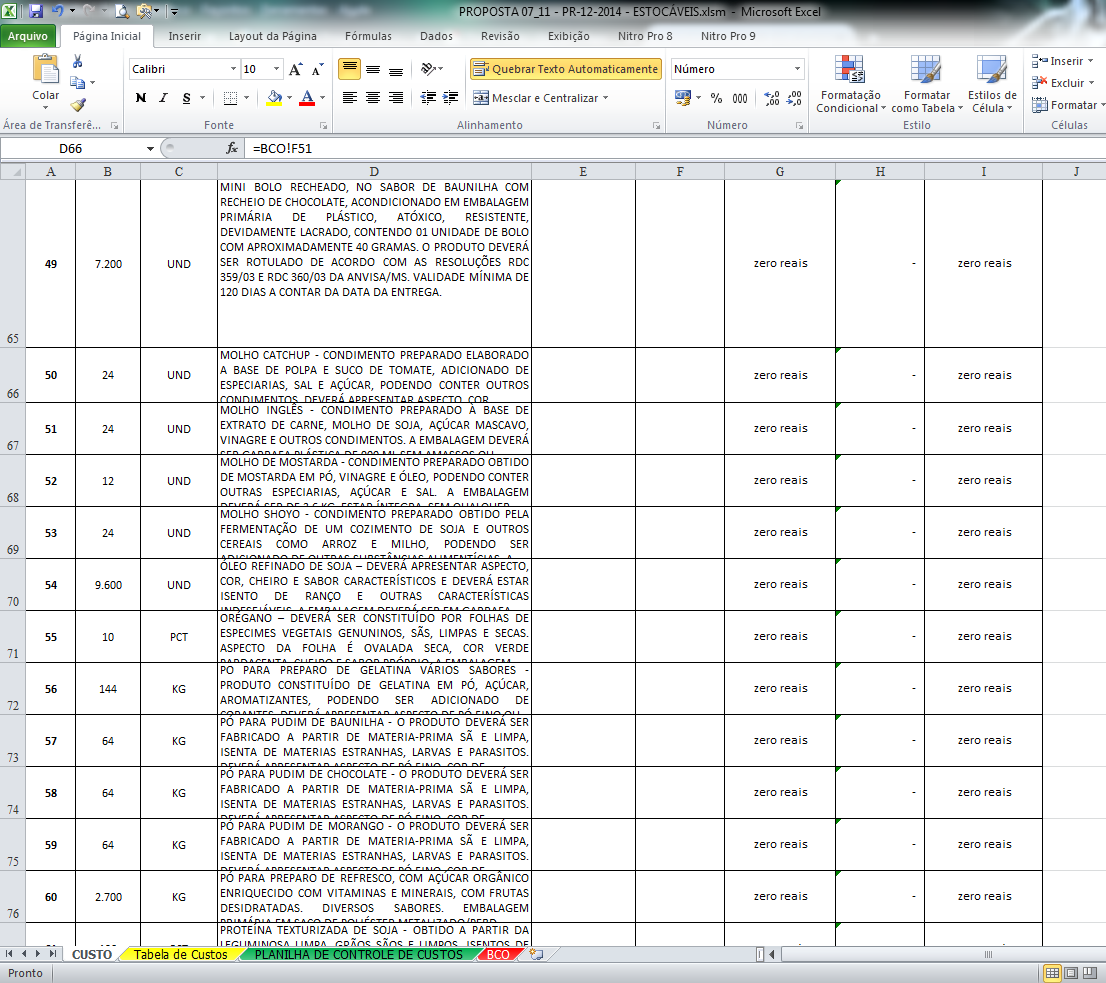Increase the cell indent

point(450,98)
